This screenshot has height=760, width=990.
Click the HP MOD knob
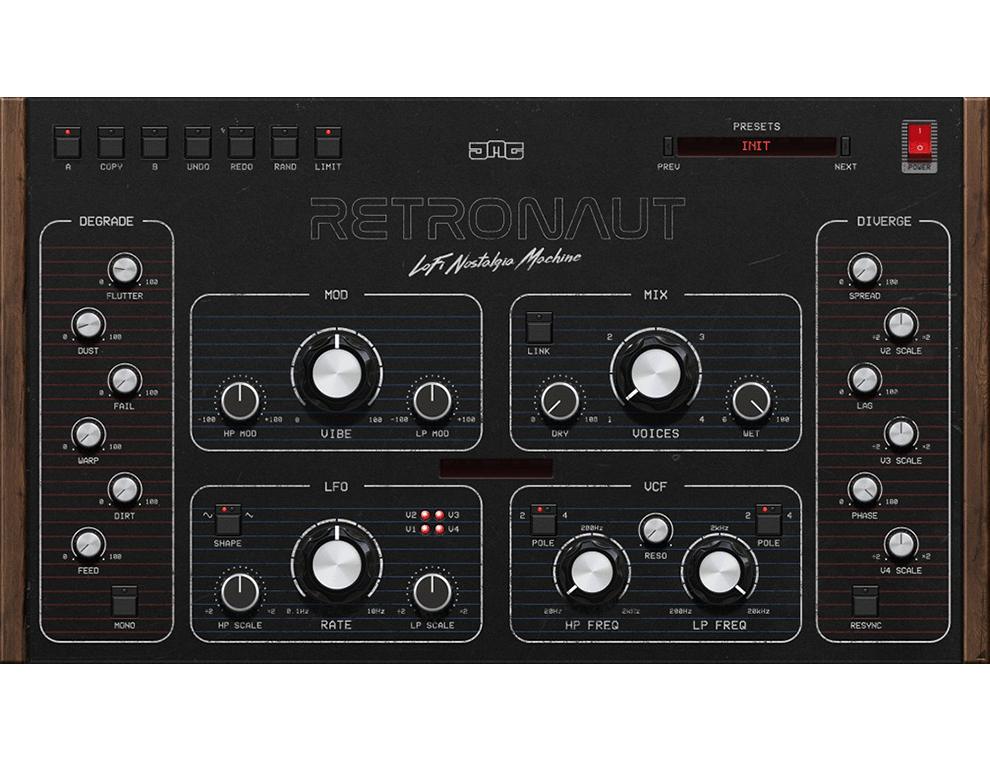(240, 401)
